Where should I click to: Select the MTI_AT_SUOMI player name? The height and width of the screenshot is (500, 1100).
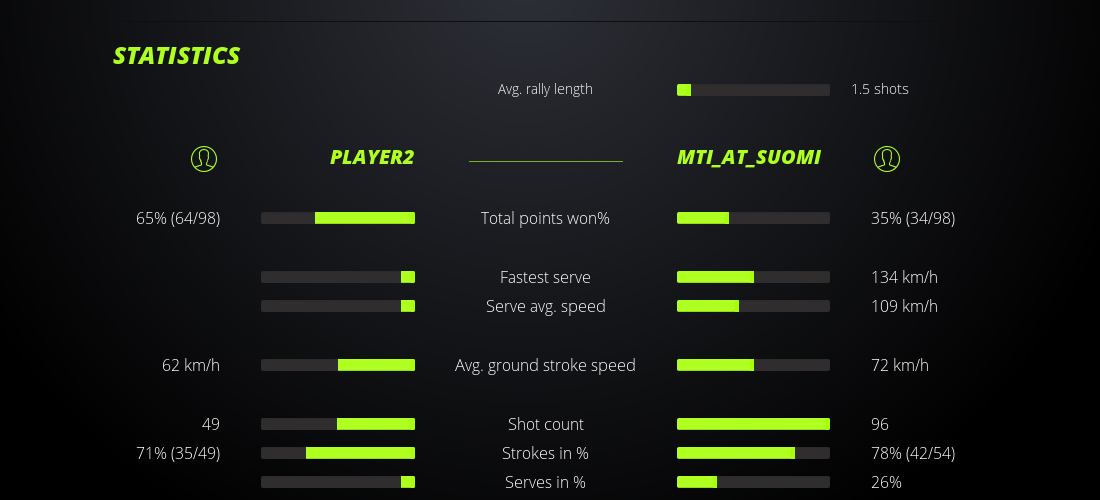point(749,157)
